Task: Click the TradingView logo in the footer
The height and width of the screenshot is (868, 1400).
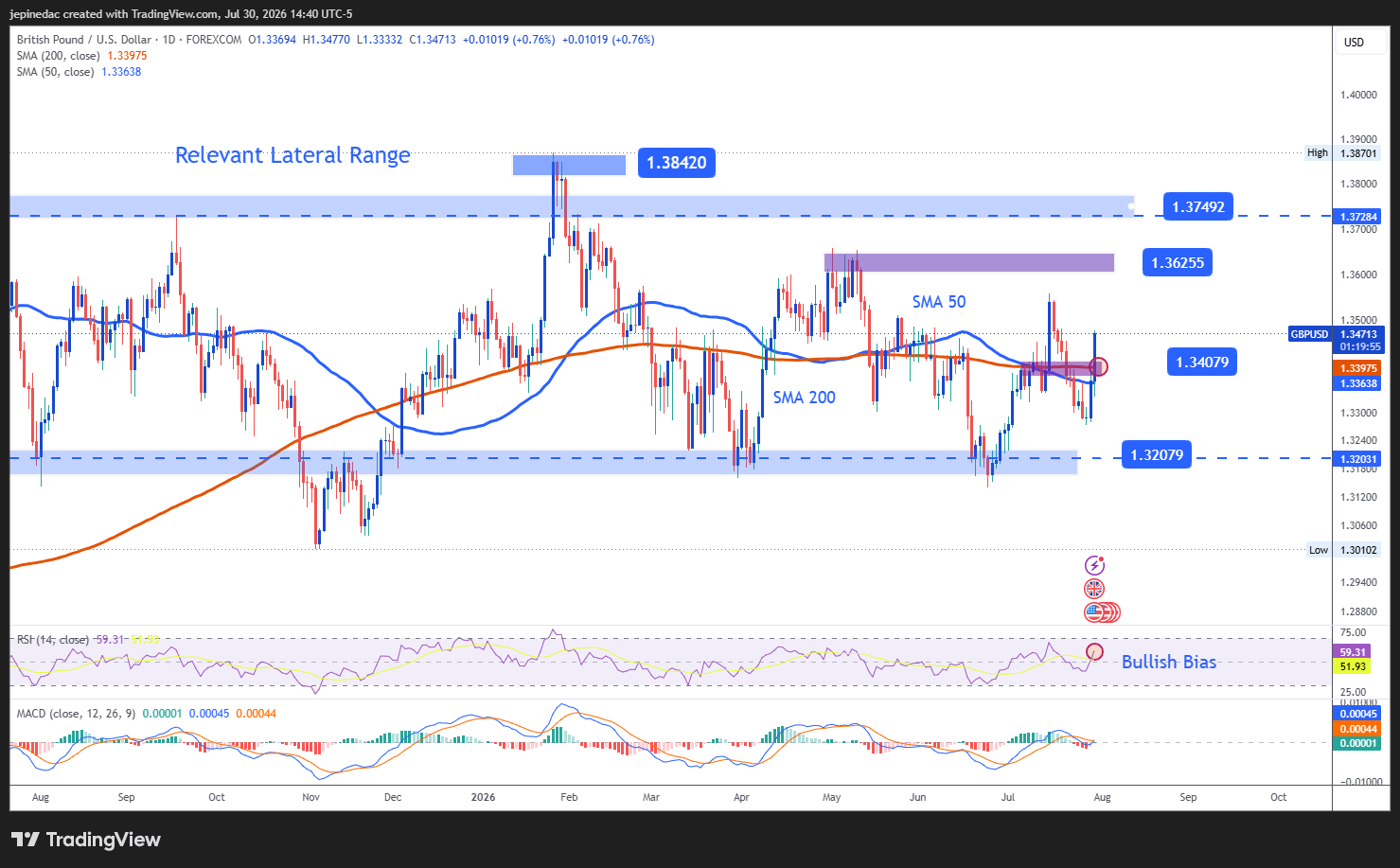Action: (x=85, y=840)
